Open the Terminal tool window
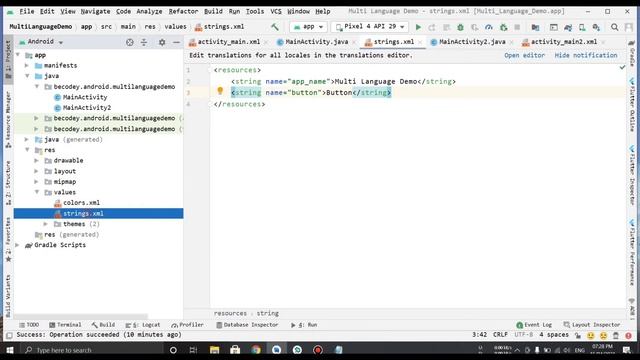Viewport: 640px width, 360px height. click(x=65, y=325)
